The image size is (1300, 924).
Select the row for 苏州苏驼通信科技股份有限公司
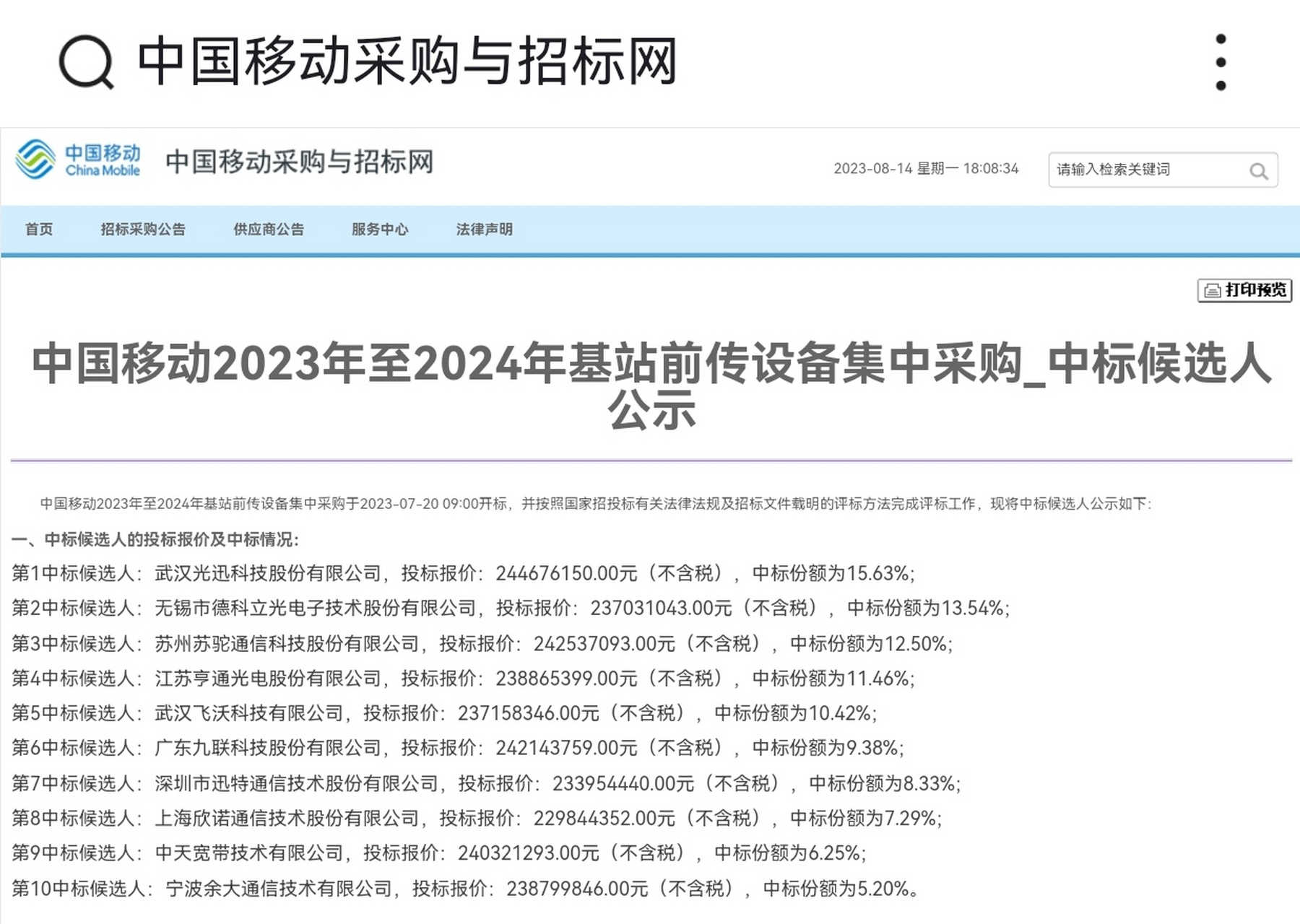(482, 643)
